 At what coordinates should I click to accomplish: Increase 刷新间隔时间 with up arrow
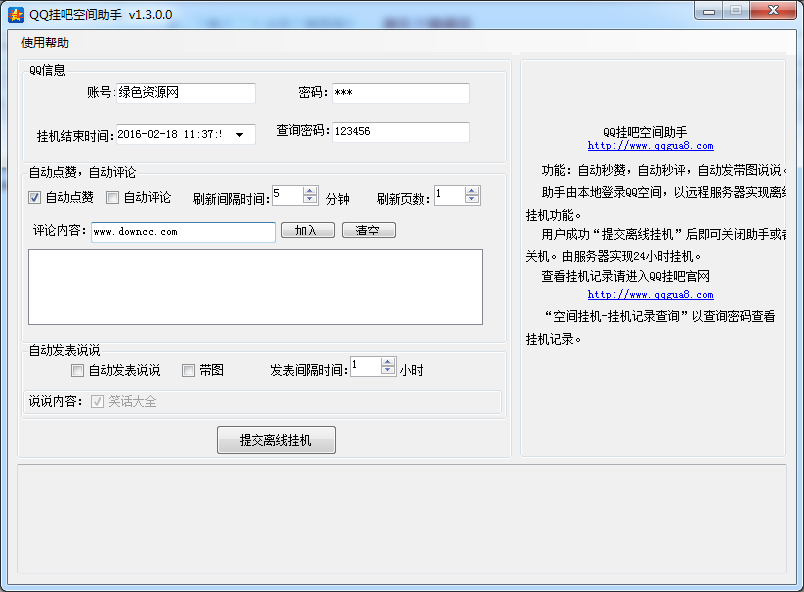[310, 191]
